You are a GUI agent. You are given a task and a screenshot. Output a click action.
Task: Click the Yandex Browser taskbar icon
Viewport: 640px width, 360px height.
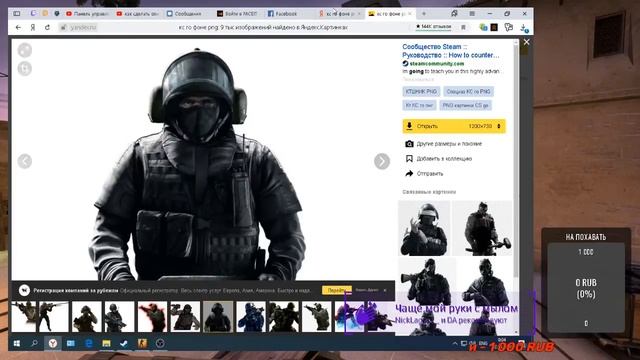click(53, 344)
